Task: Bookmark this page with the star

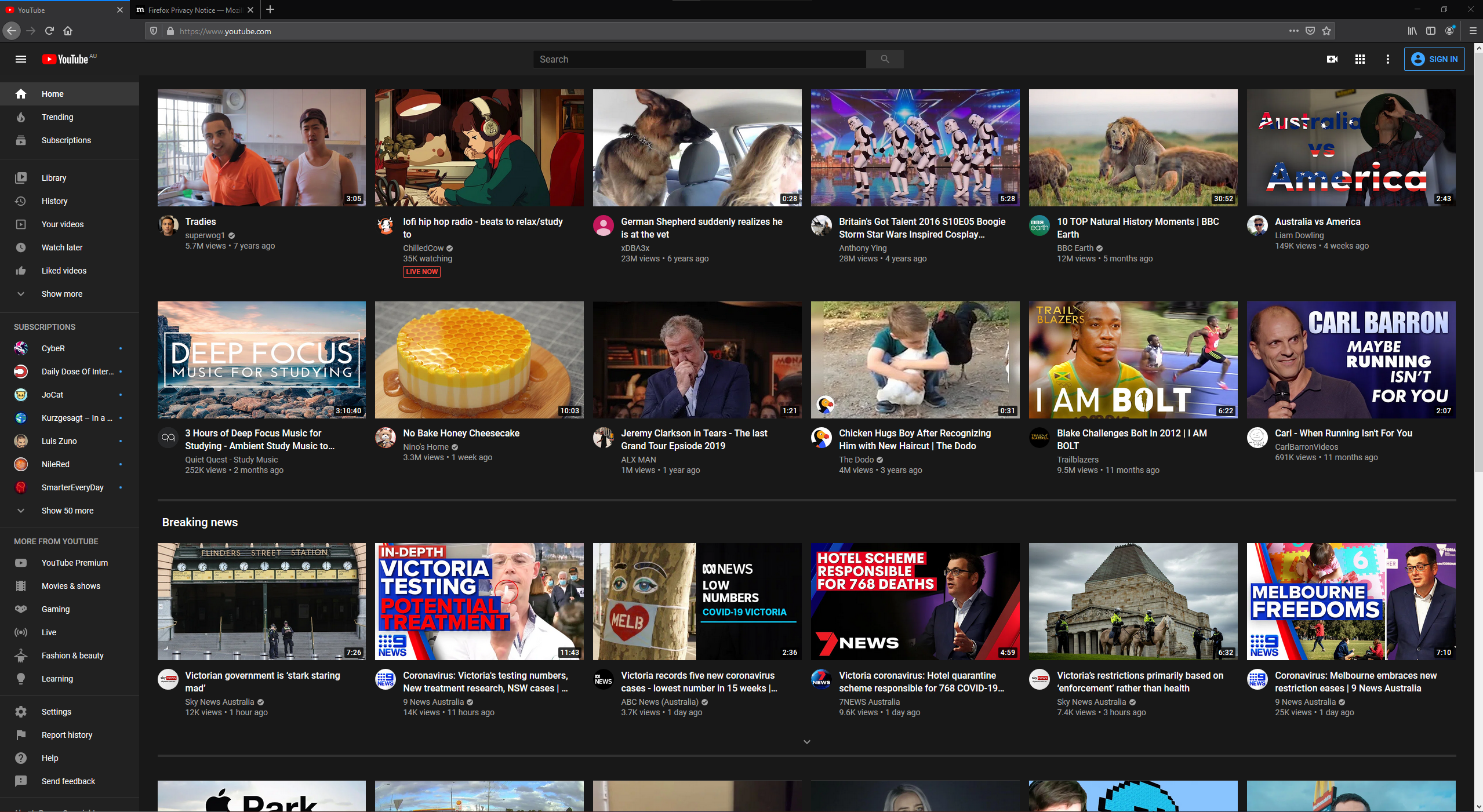Action: tap(1326, 31)
